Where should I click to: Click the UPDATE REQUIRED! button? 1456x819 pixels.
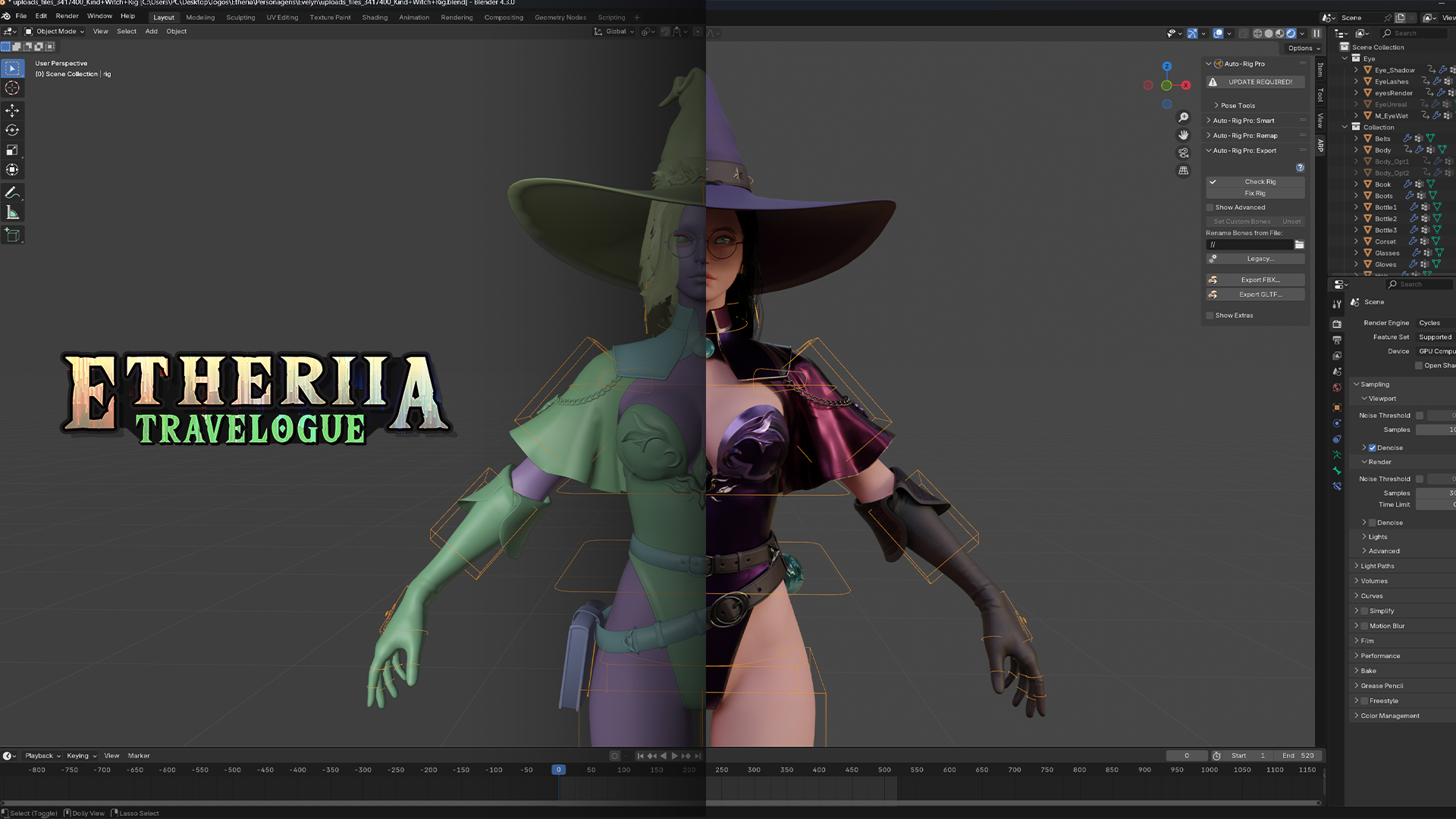[x=1256, y=82]
